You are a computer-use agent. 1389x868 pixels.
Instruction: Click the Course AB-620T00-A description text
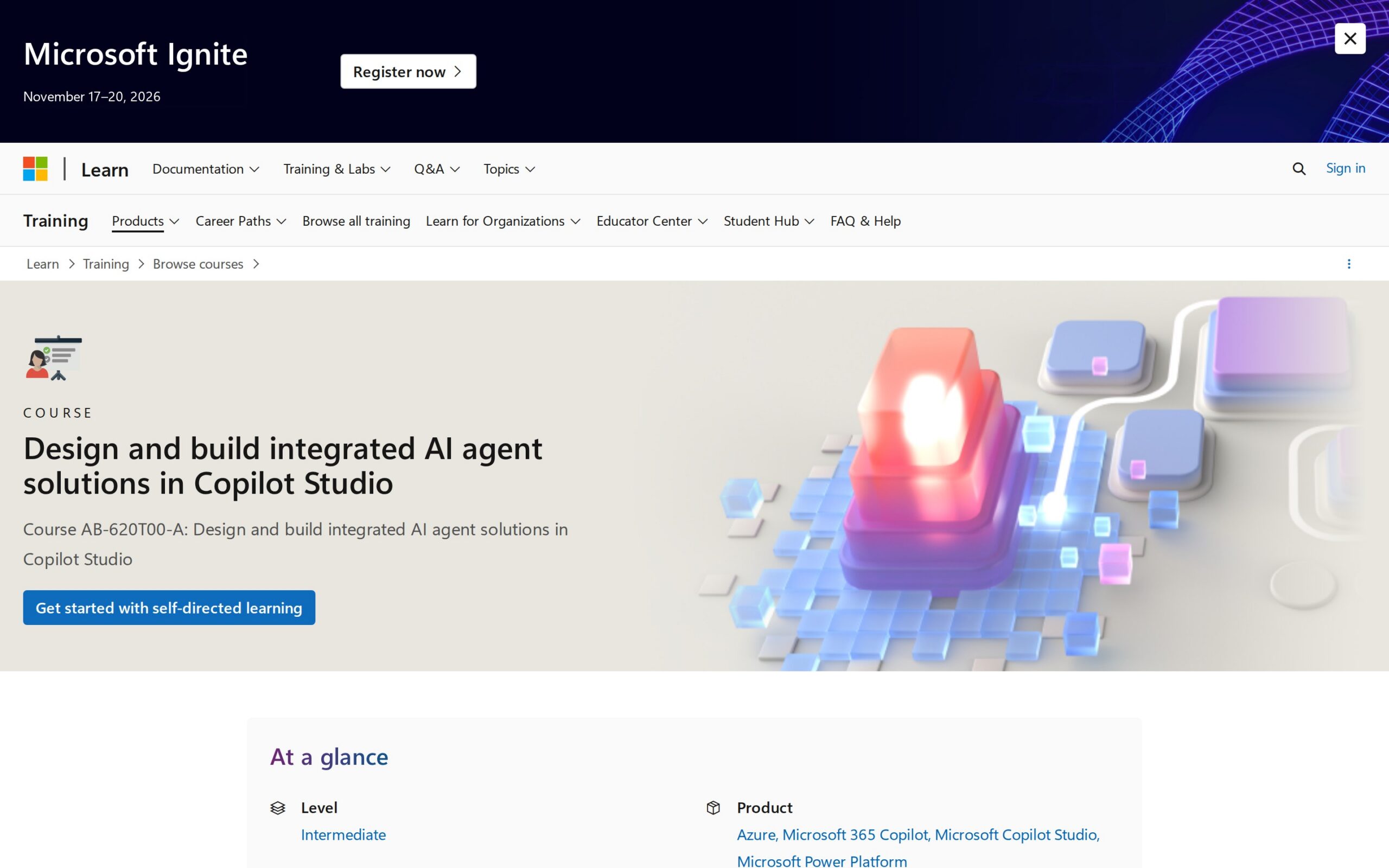[x=296, y=544]
